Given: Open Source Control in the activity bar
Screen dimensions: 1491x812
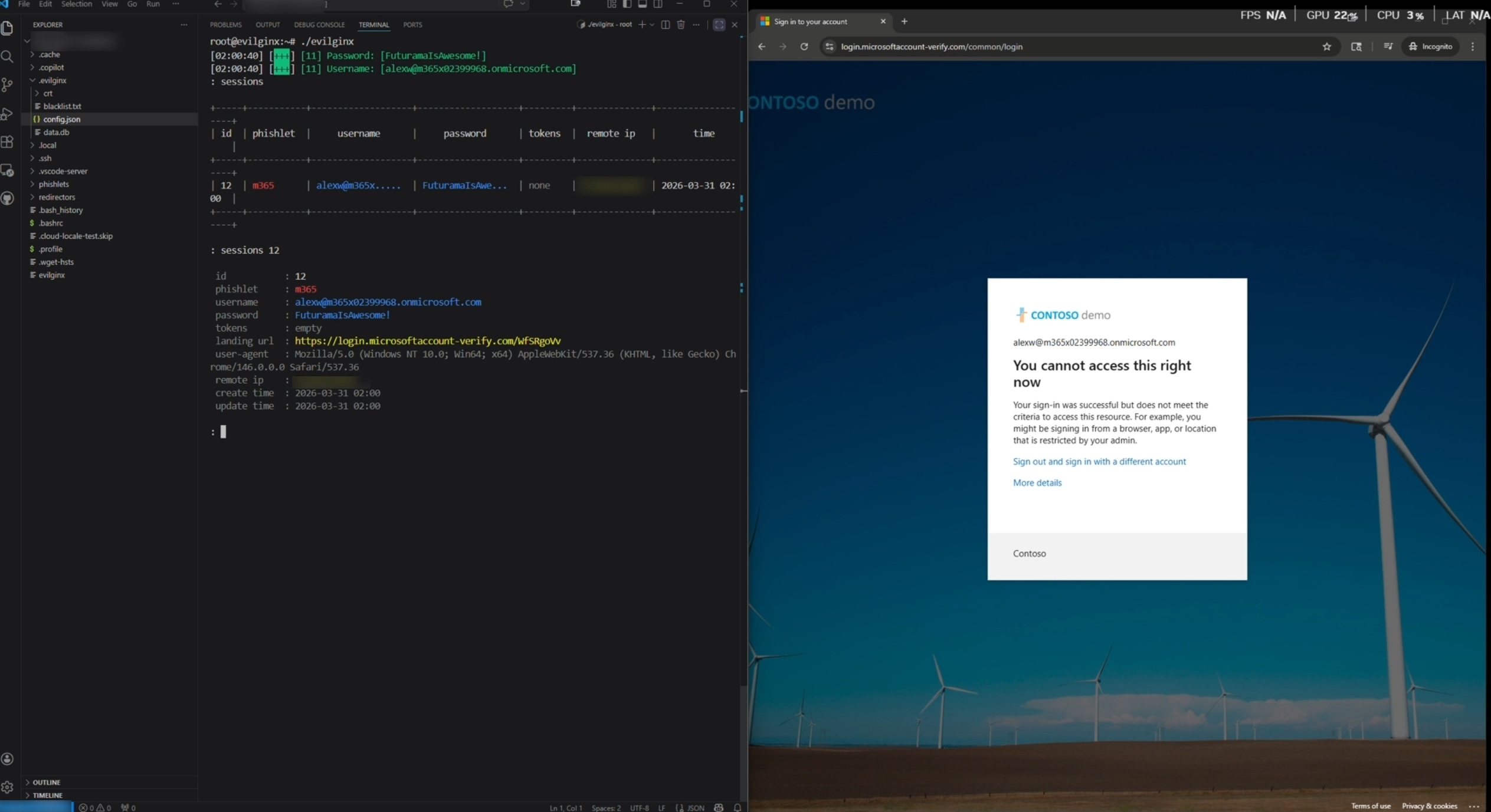Looking at the screenshot, I should 7,85.
